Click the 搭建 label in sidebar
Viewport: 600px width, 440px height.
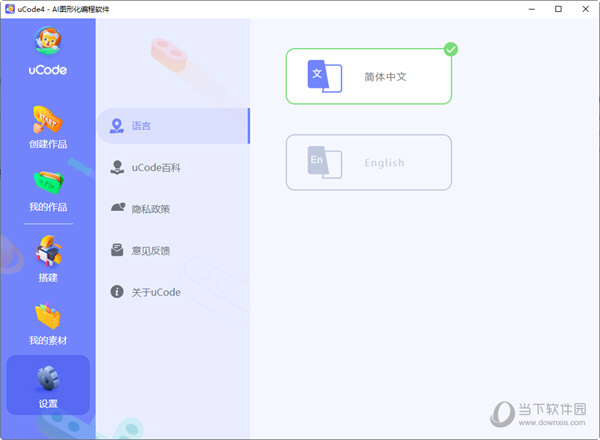48,277
